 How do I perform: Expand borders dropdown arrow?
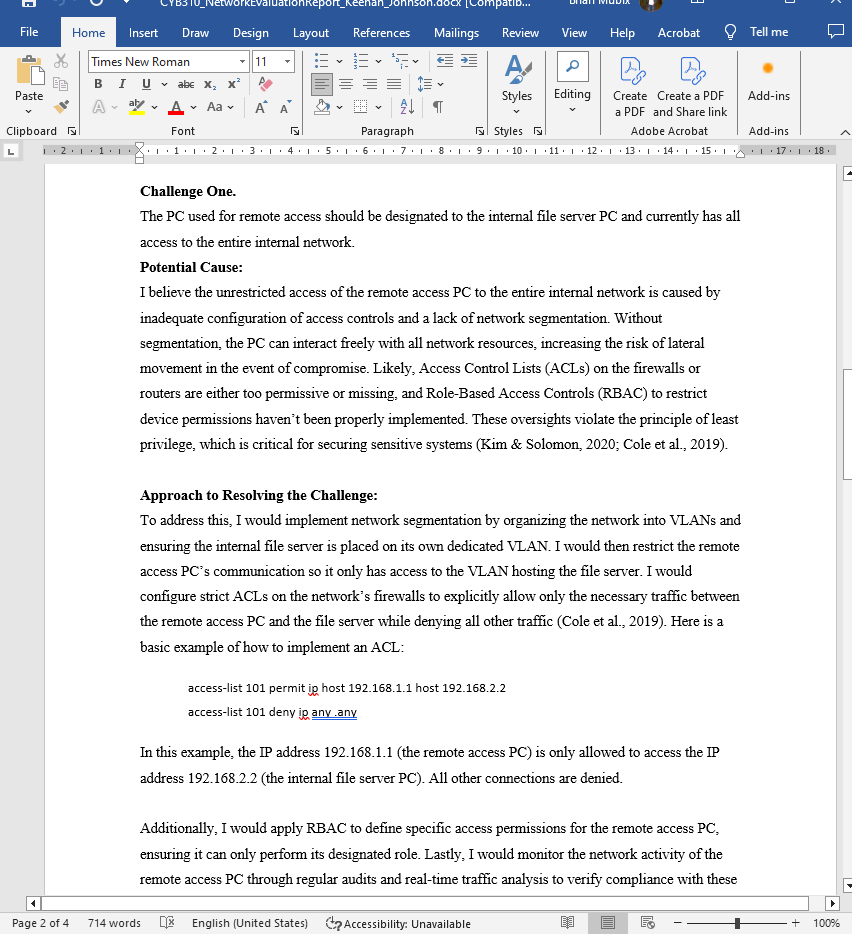pyautogui.click(x=378, y=107)
